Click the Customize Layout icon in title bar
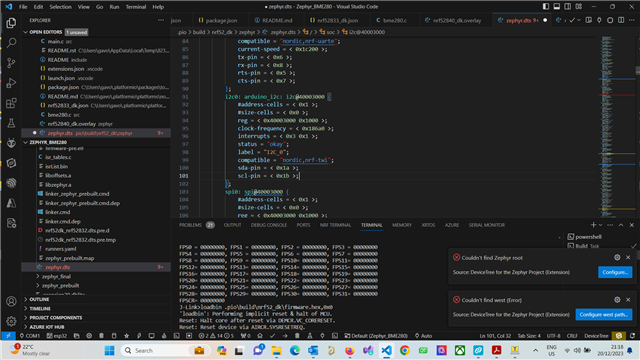 point(579,7)
